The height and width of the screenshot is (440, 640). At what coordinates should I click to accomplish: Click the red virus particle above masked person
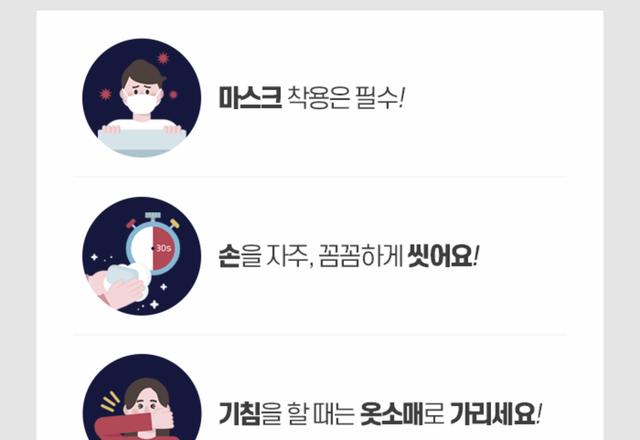[x=163, y=58]
